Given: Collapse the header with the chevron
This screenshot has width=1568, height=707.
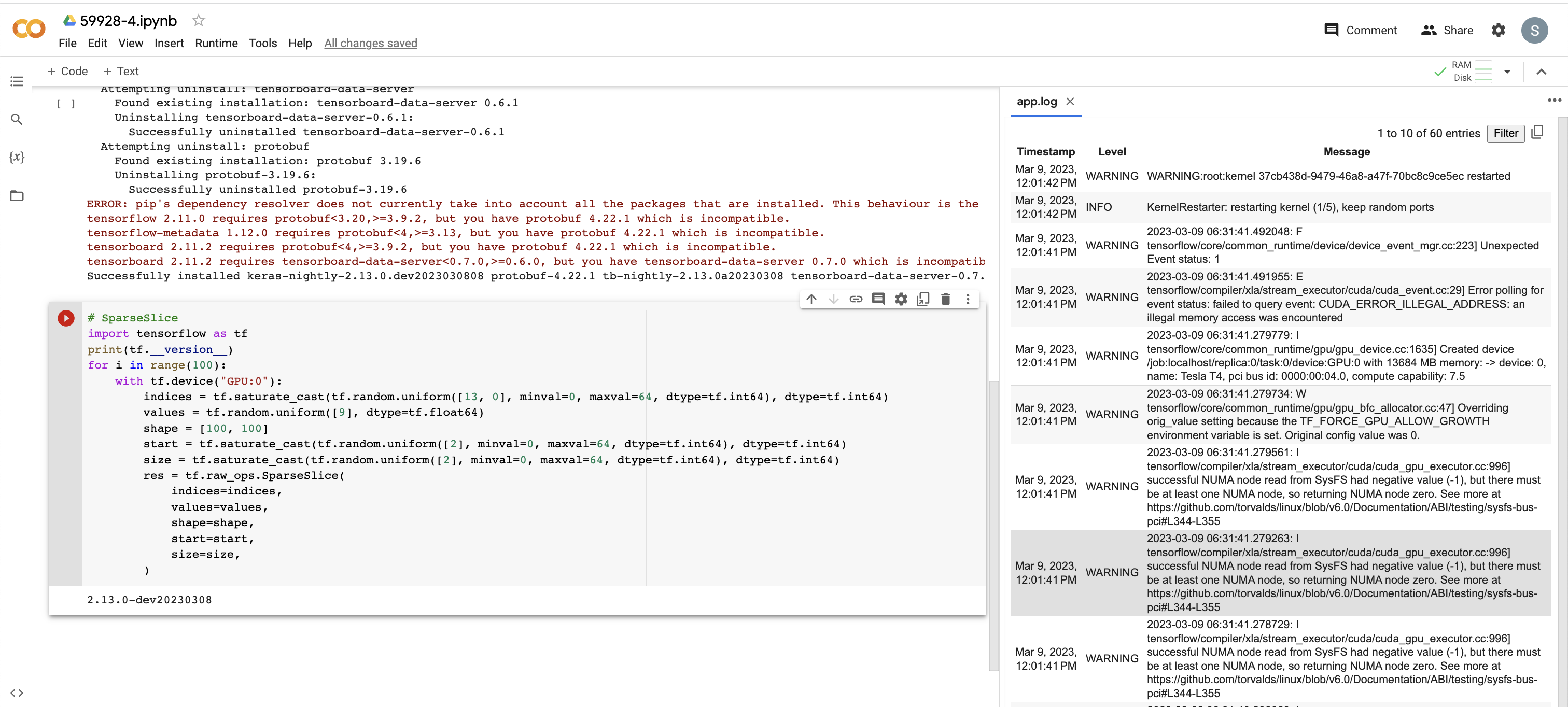Looking at the screenshot, I should pos(1543,71).
